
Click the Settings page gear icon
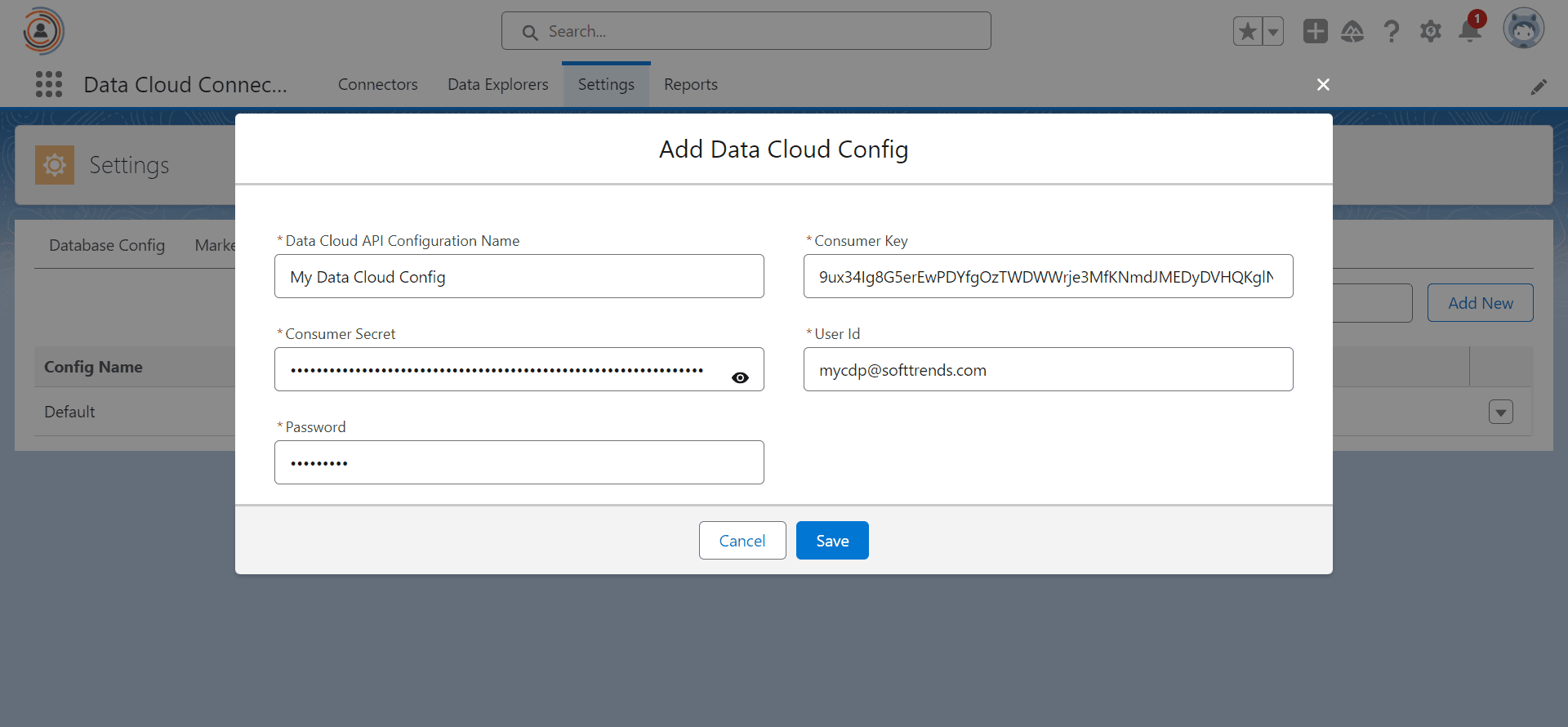pos(55,165)
